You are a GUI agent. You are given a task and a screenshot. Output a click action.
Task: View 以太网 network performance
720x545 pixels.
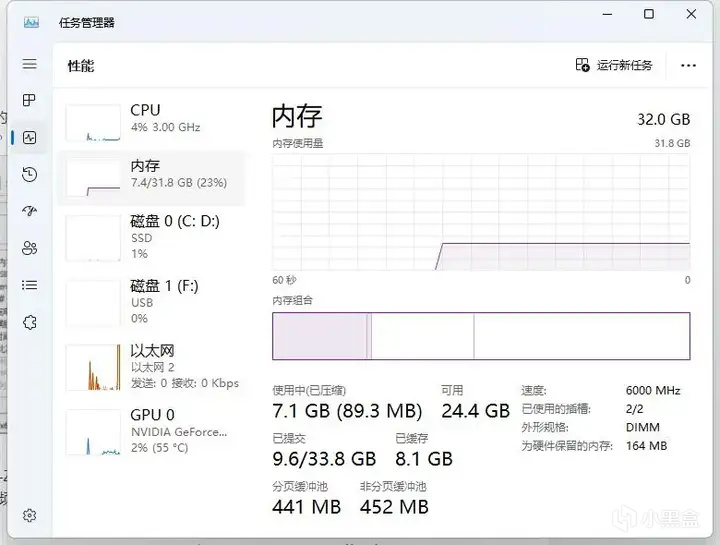click(152, 366)
